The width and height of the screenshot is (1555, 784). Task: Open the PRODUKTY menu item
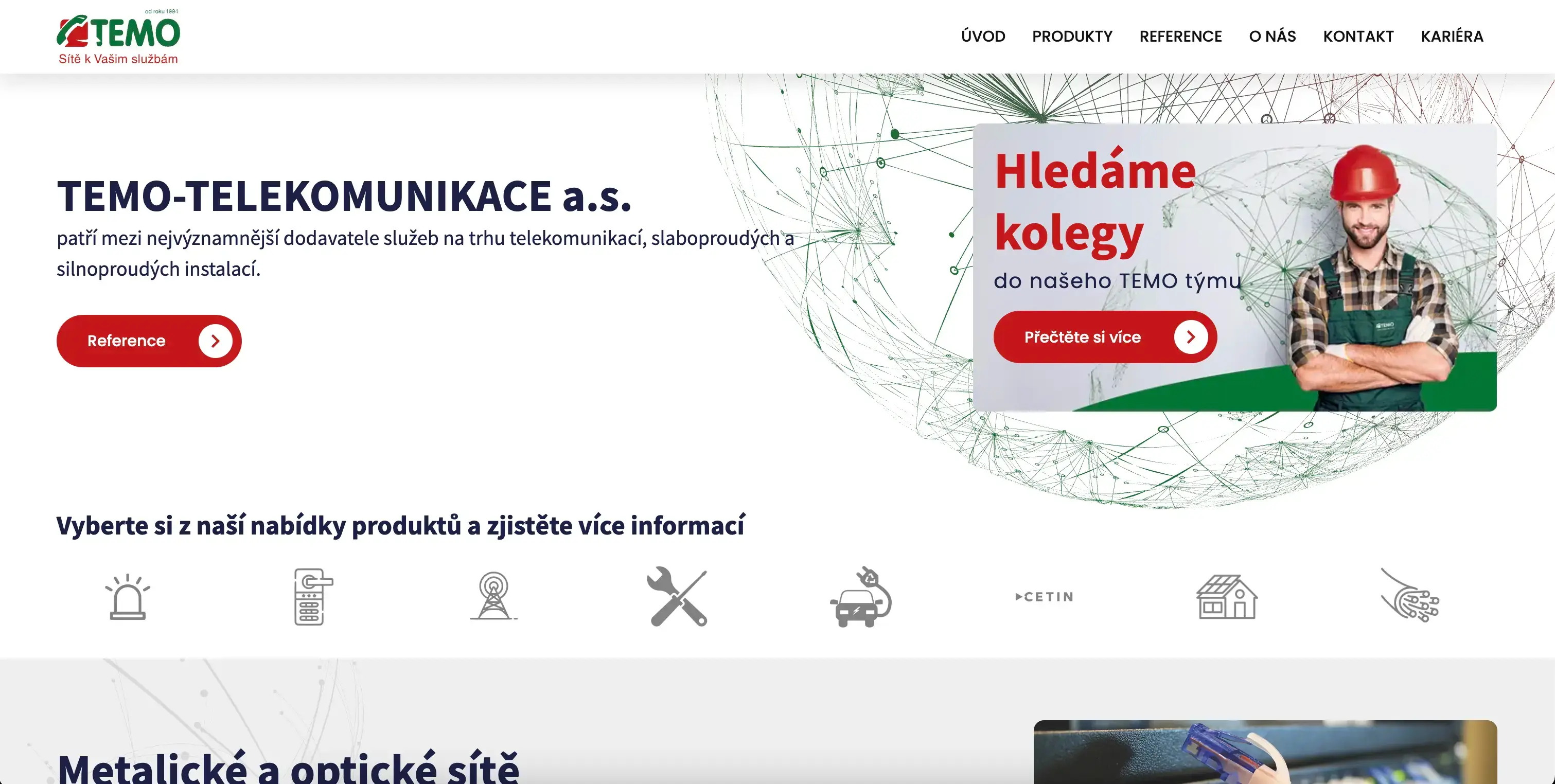point(1073,36)
